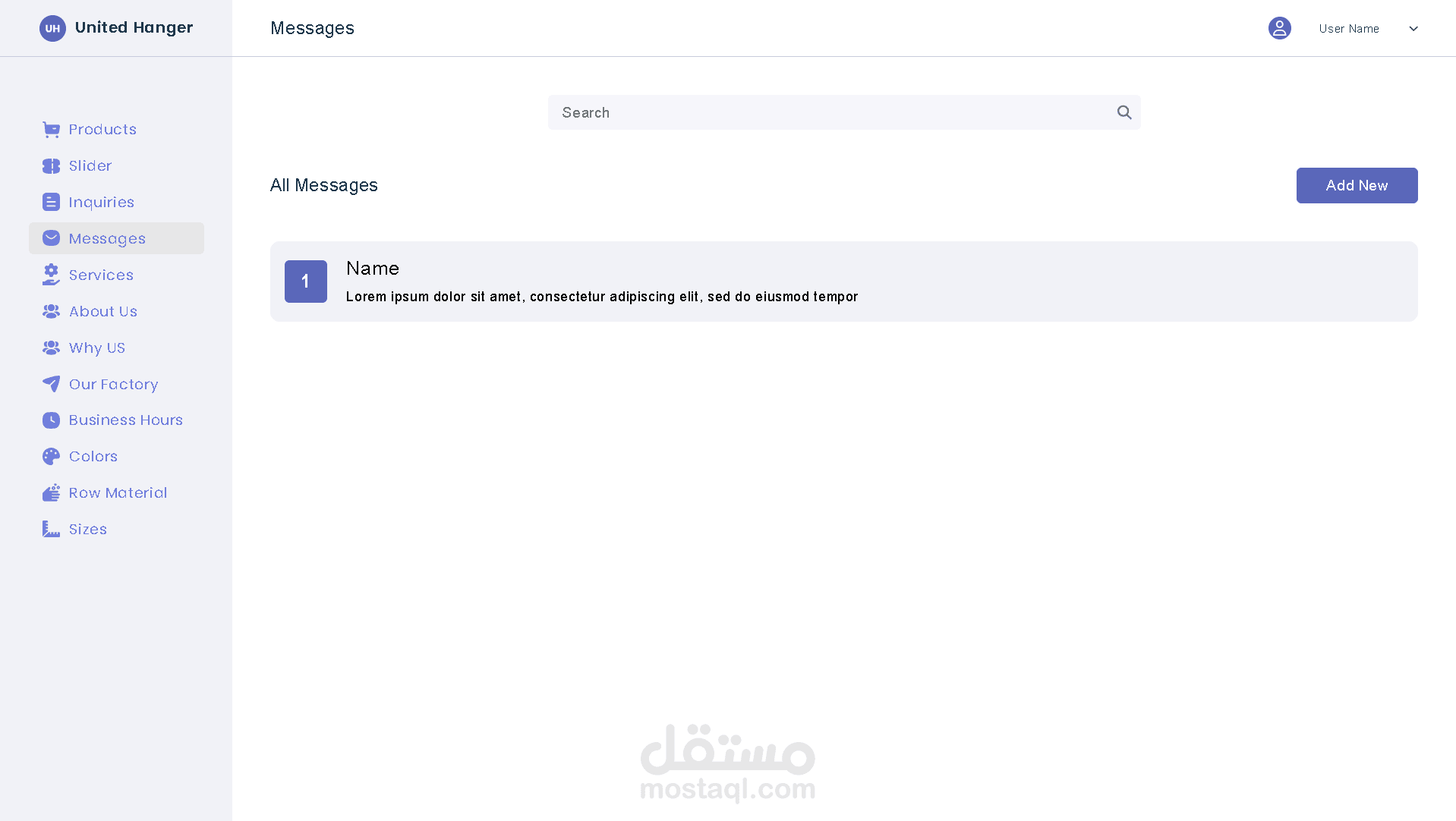Click the Messages envelope icon
This screenshot has height=821, width=1456.
(x=51, y=238)
